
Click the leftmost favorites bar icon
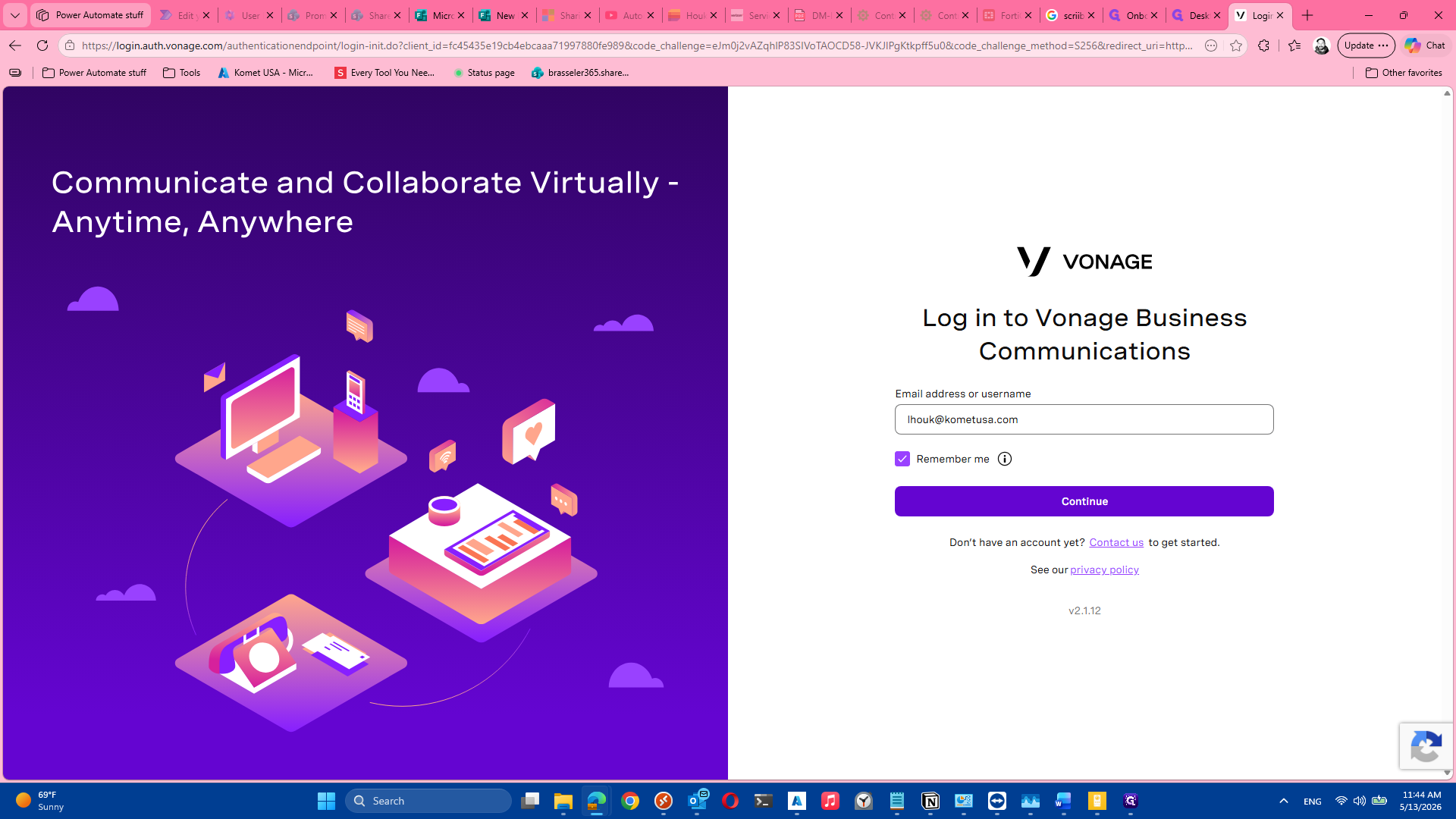(x=15, y=73)
